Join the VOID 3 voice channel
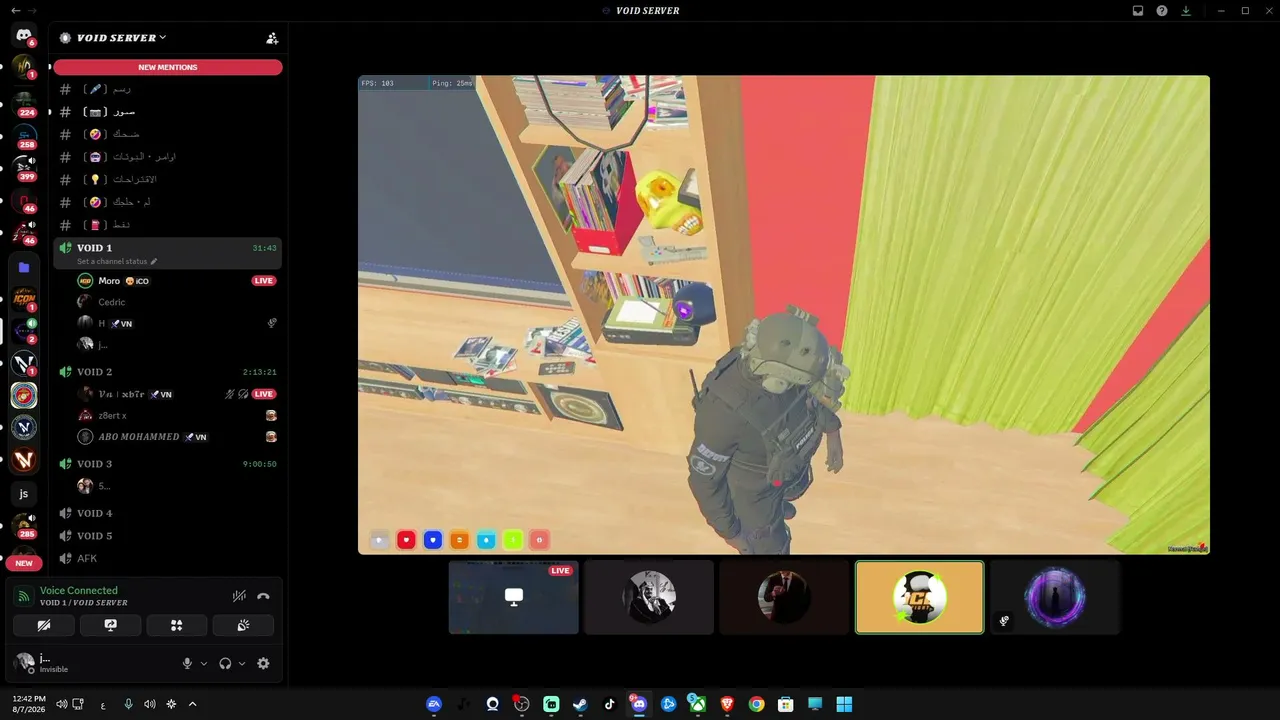The height and width of the screenshot is (720, 1280). tap(168, 464)
